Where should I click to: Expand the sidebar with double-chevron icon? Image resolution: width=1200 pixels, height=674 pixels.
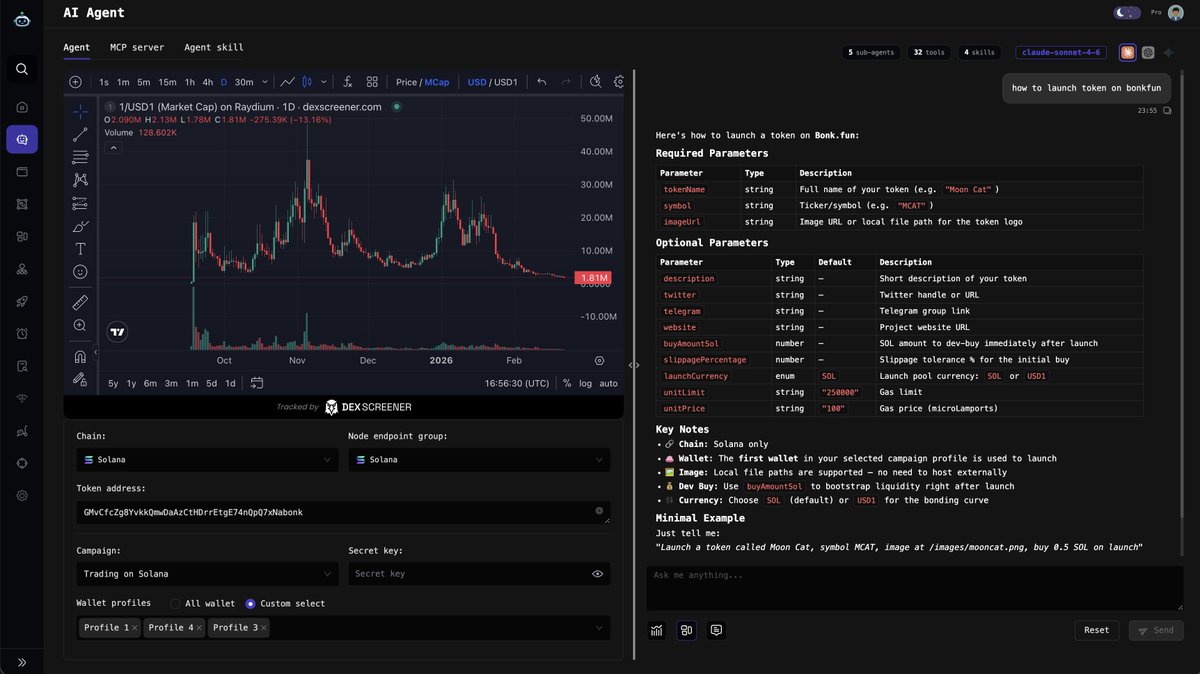(x=22, y=662)
